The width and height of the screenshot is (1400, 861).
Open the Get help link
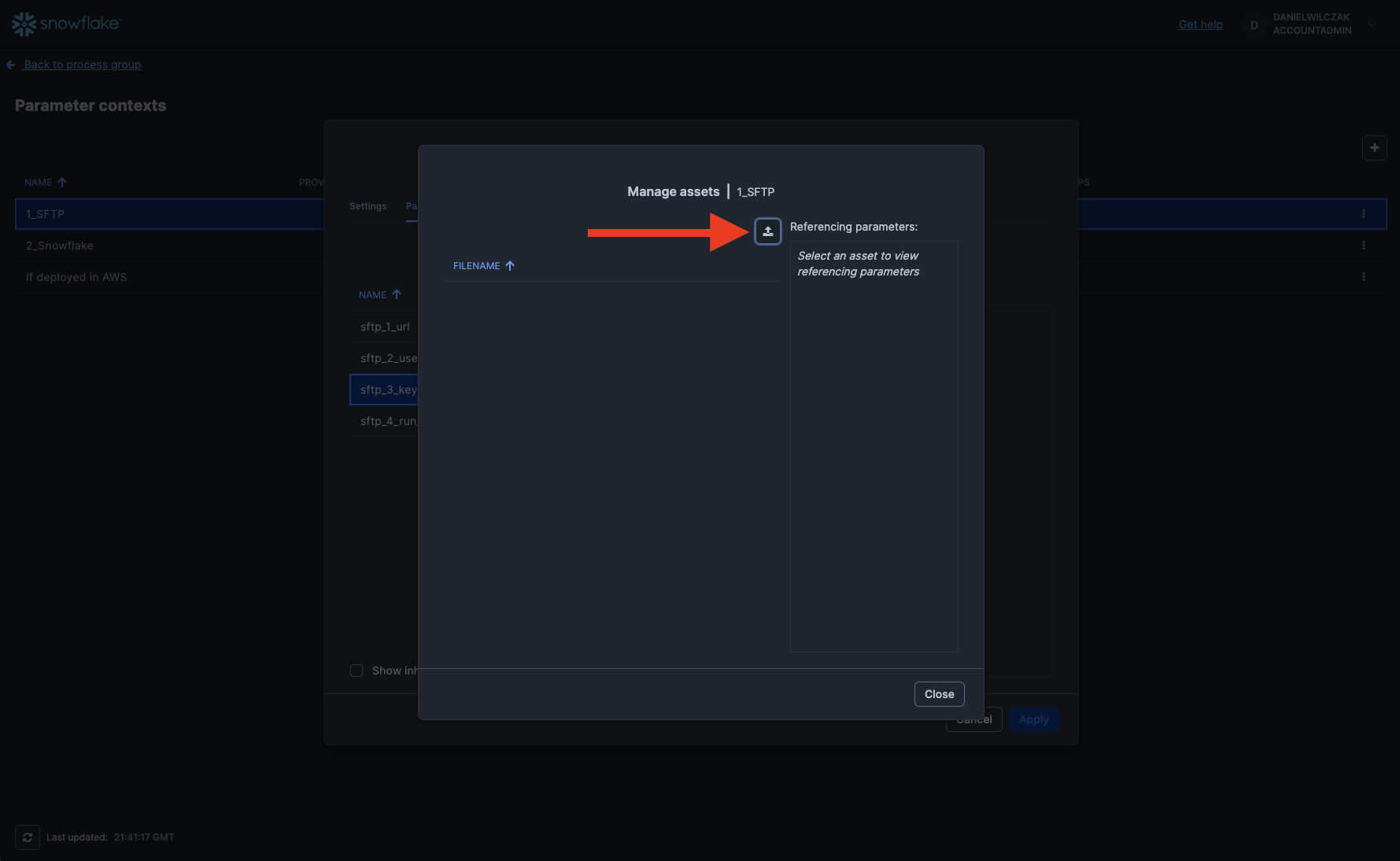[1200, 24]
